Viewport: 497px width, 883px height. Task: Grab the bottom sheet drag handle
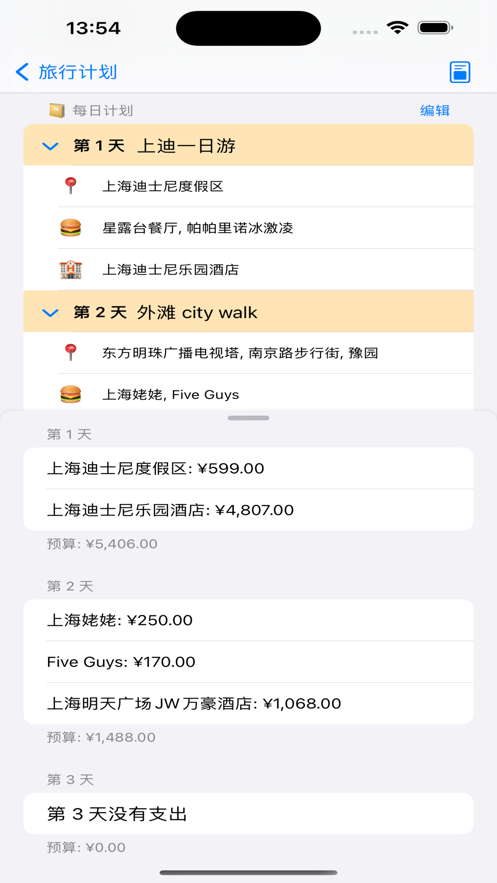(248, 418)
